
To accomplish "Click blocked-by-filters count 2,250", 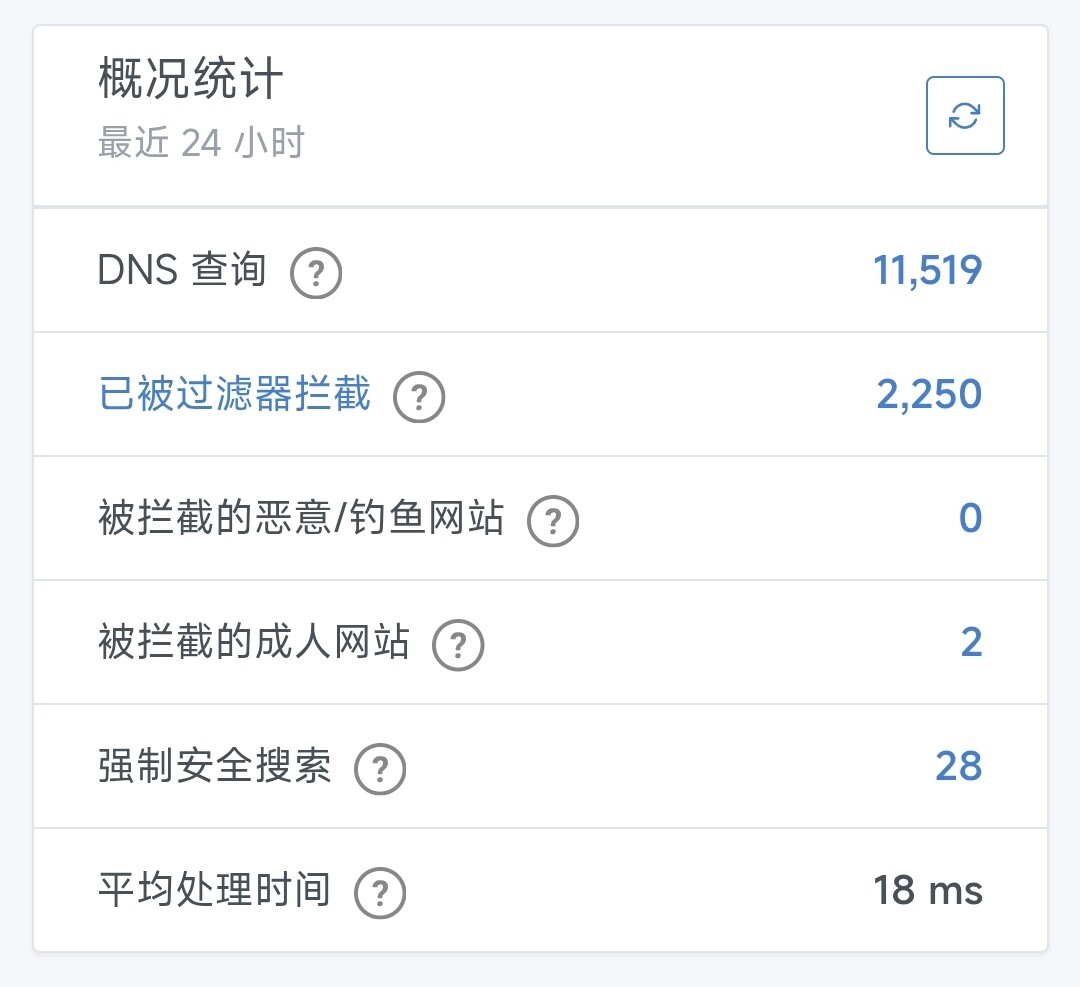I will point(929,394).
